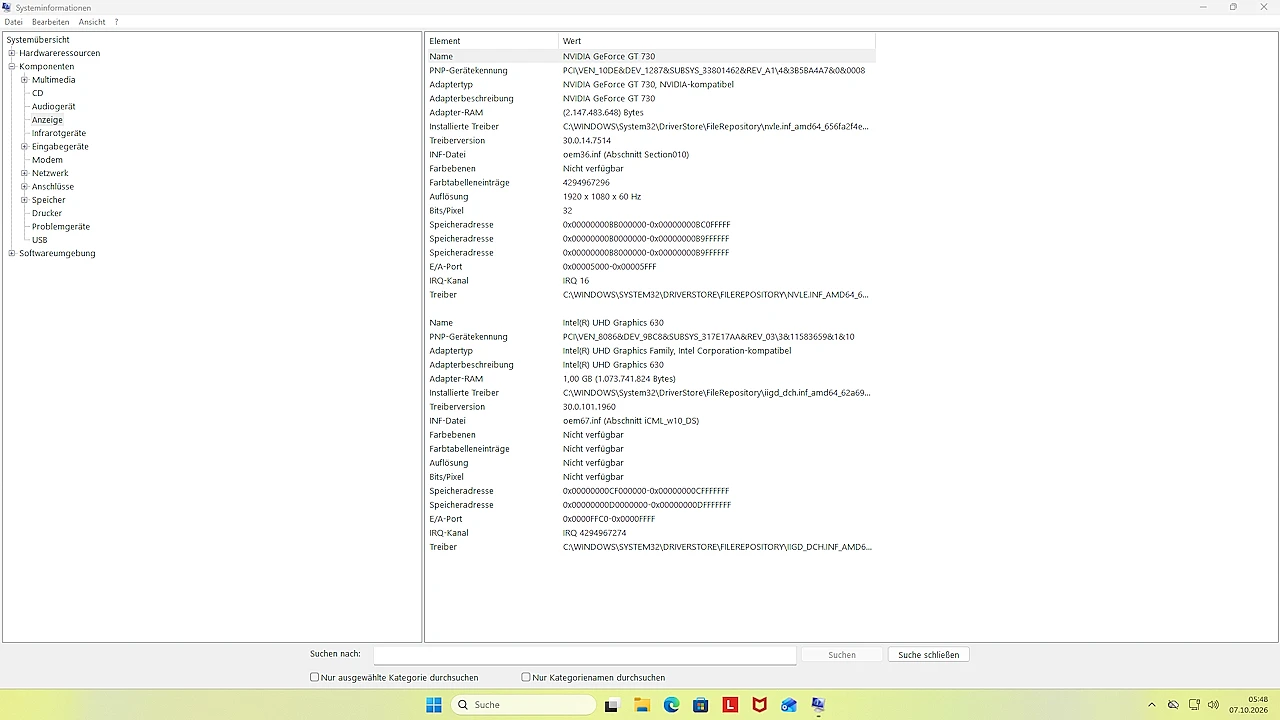Sort by the Wert column header
This screenshot has height=720, width=1280.
(x=717, y=41)
